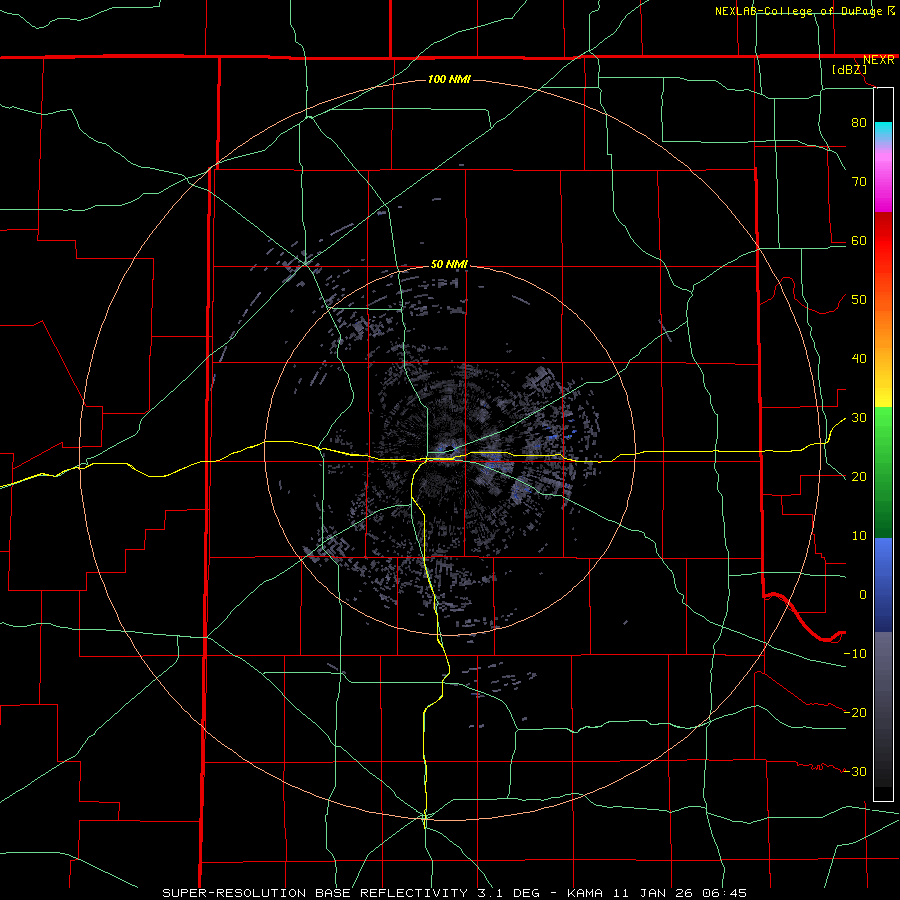Image resolution: width=900 pixels, height=900 pixels.
Task: Click the NEXR label above the scale
Action: [878, 60]
